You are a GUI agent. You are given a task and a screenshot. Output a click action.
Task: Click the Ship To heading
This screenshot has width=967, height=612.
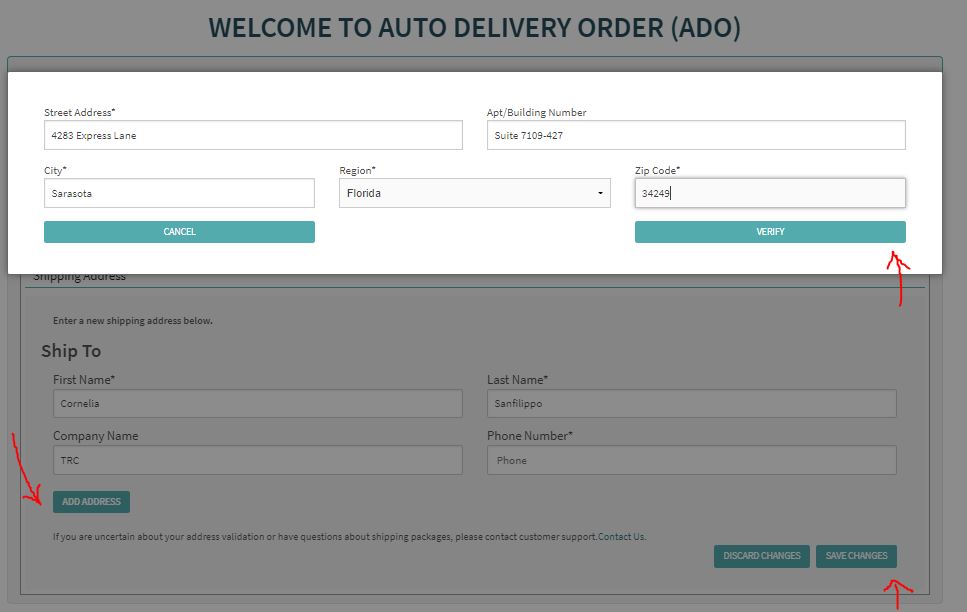71,351
